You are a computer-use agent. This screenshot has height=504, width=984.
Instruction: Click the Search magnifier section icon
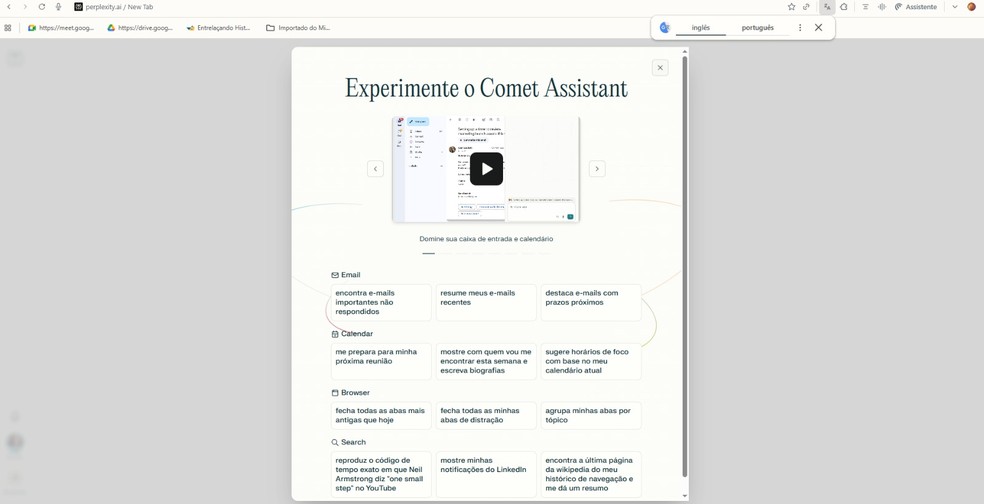pos(335,442)
